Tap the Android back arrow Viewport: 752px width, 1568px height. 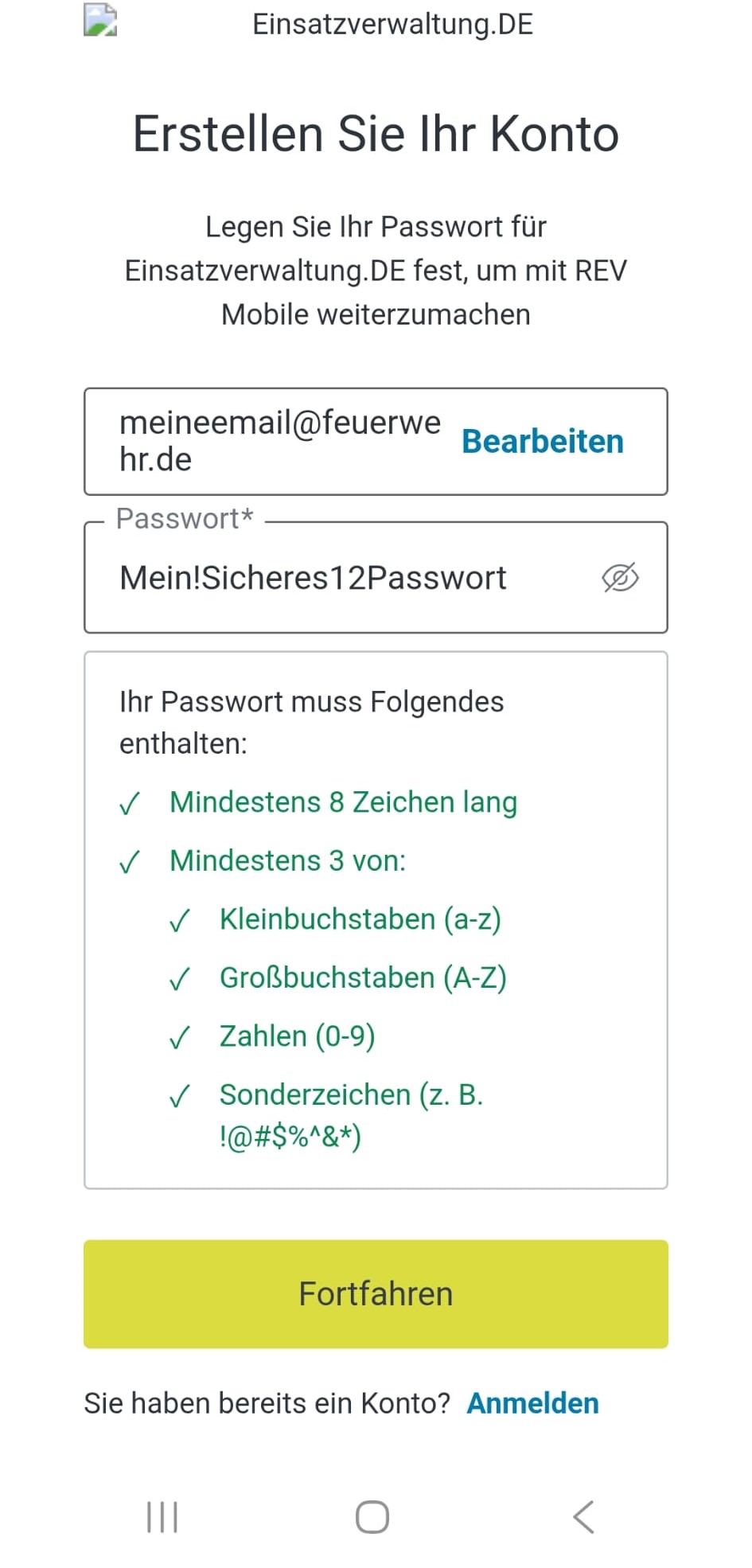583,1517
